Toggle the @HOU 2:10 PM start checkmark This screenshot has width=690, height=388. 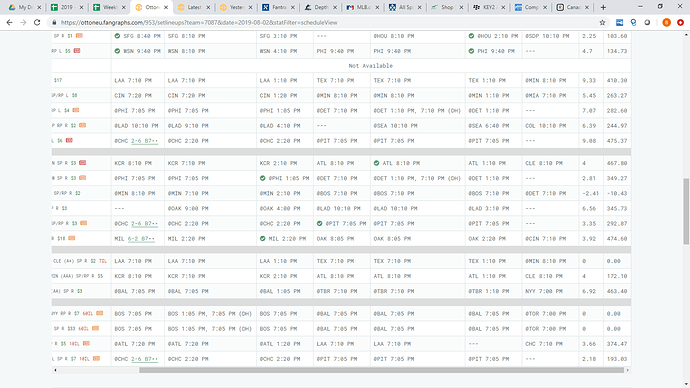point(471,36)
